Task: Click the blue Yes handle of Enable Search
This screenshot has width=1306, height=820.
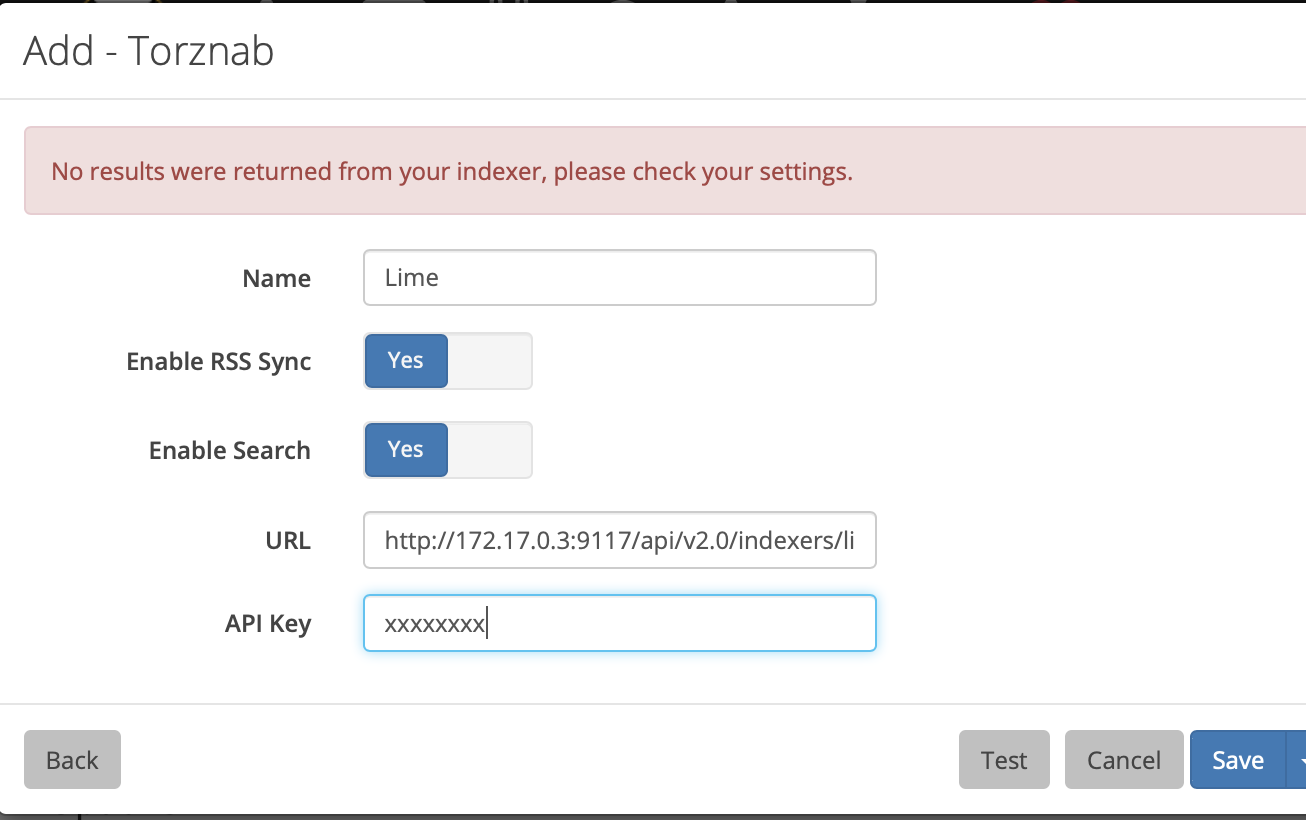Action: pos(406,450)
